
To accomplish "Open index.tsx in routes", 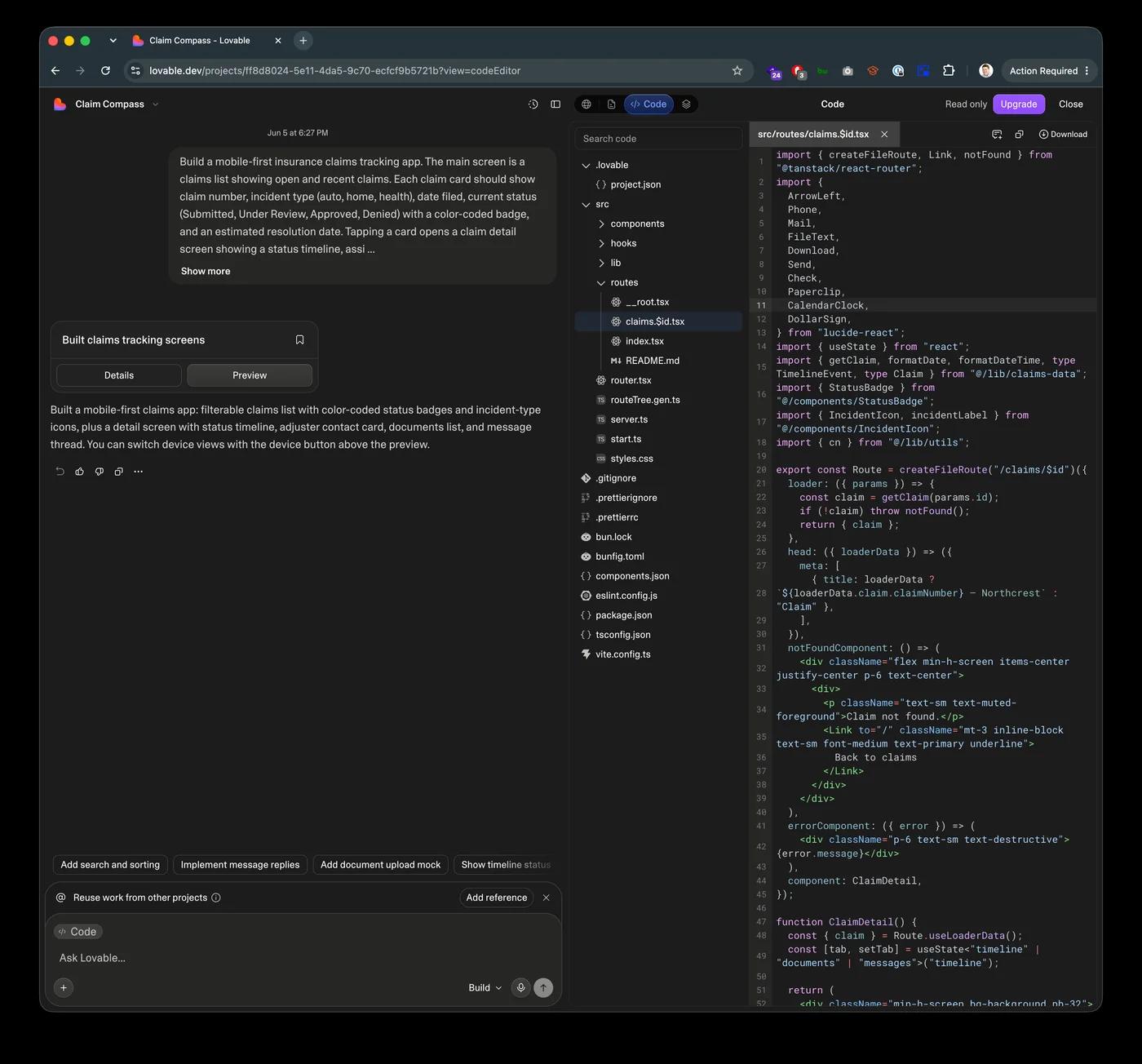I will 644,341.
